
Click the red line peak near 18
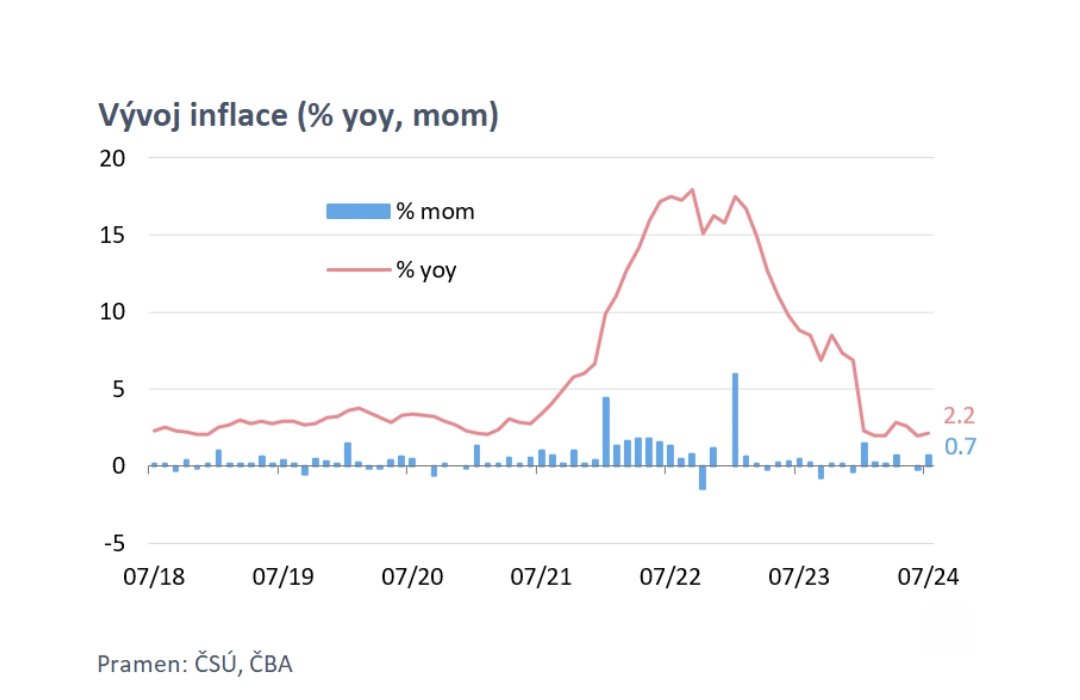pos(692,189)
